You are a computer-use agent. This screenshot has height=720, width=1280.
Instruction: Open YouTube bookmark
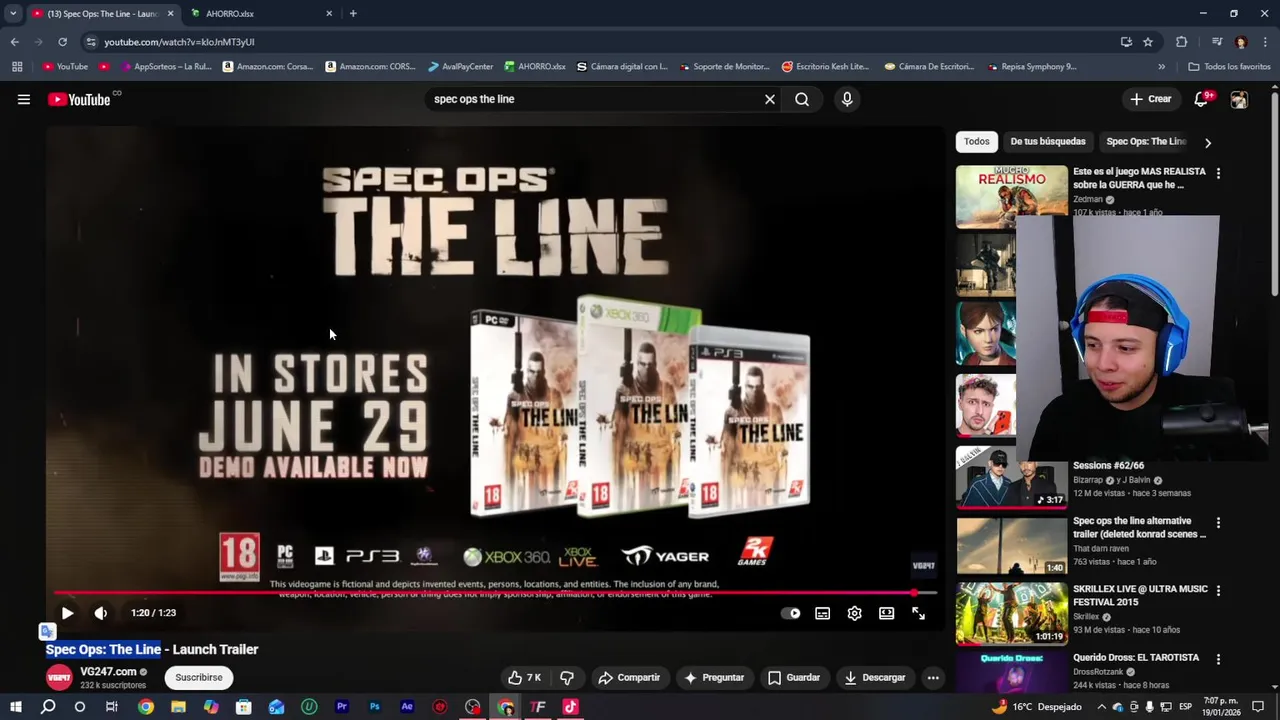pyautogui.click(x=65, y=67)
